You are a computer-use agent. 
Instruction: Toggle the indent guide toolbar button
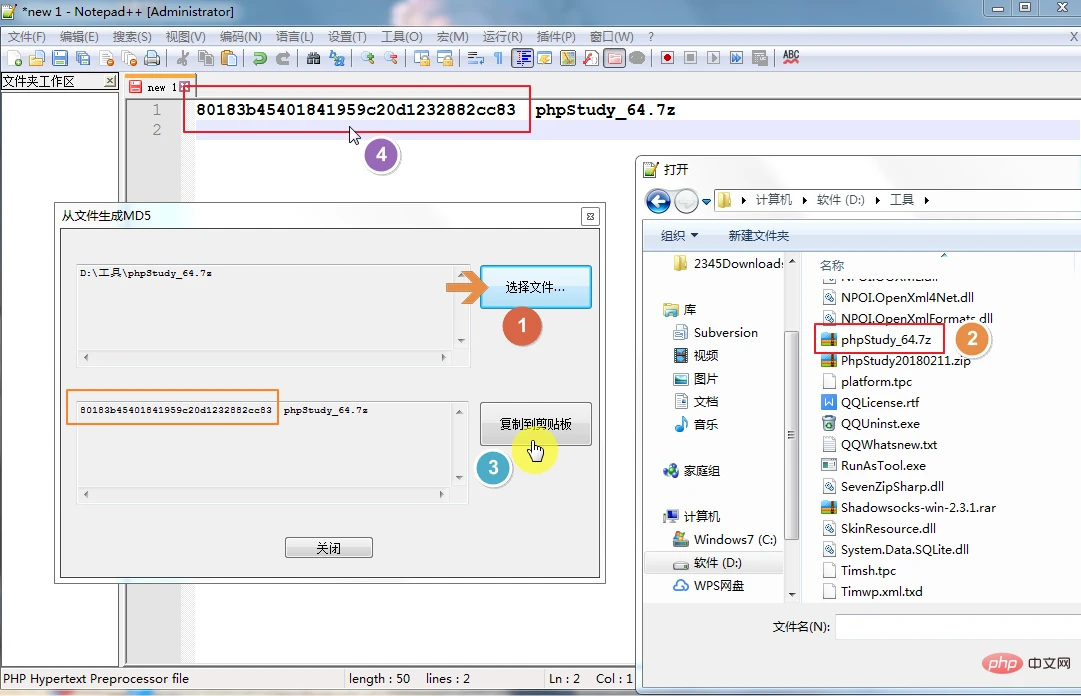point(523,58)
